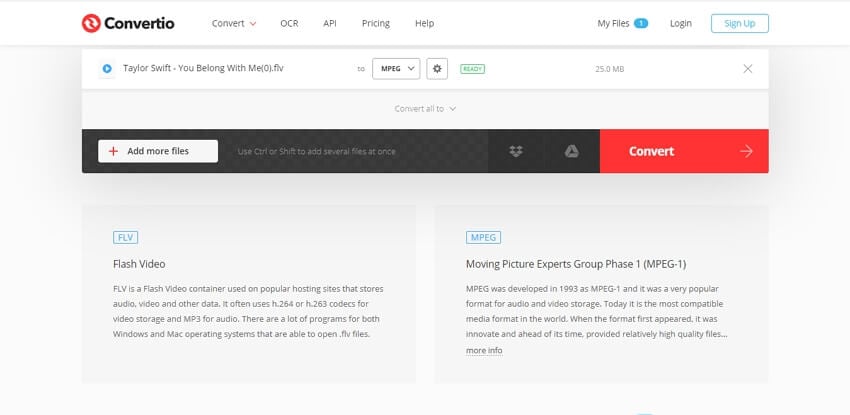Go to the OCR page
The height and width of the screenshot is (415, 850).
289,23
